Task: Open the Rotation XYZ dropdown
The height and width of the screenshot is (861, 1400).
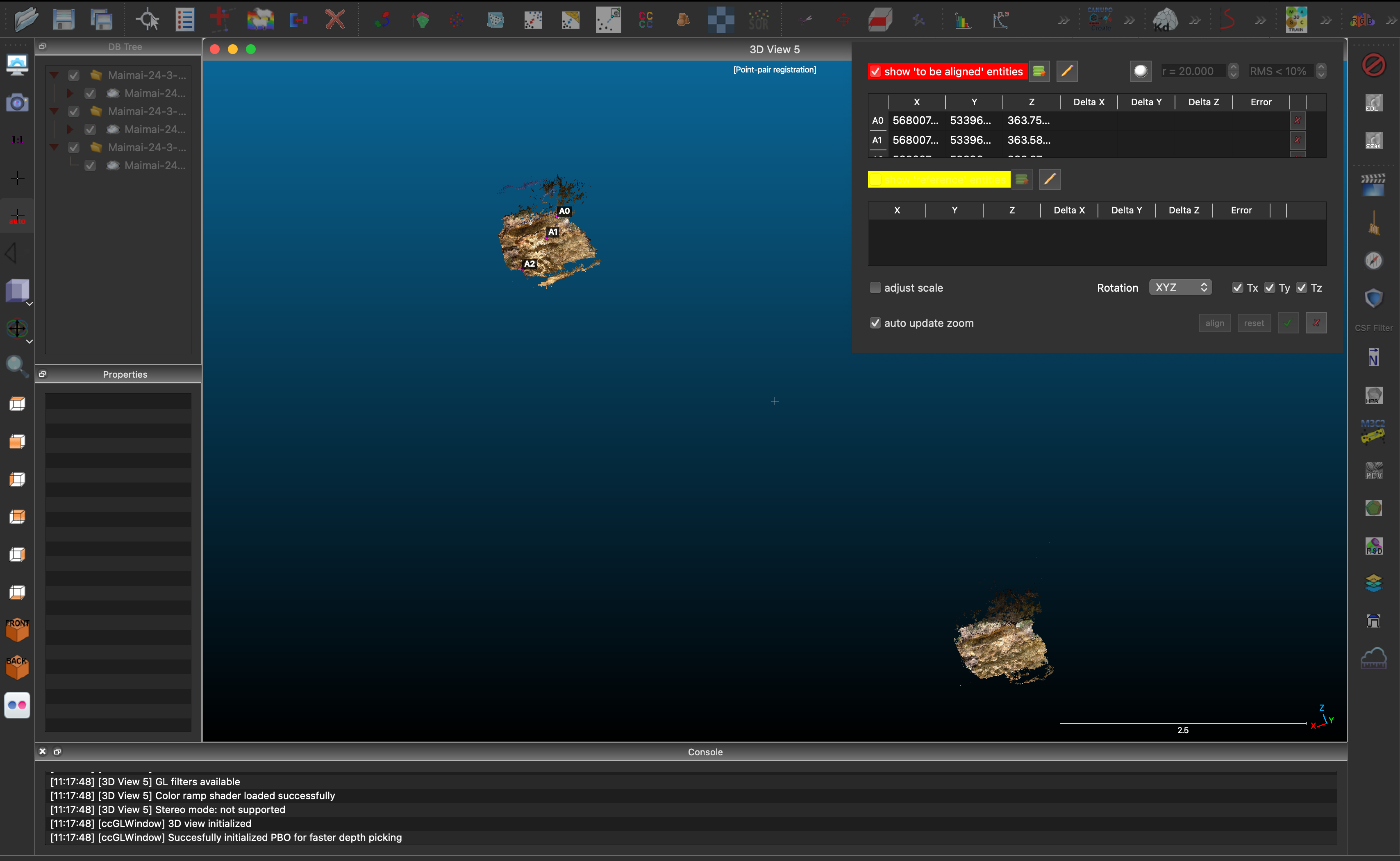Action: pos(1180,287)
